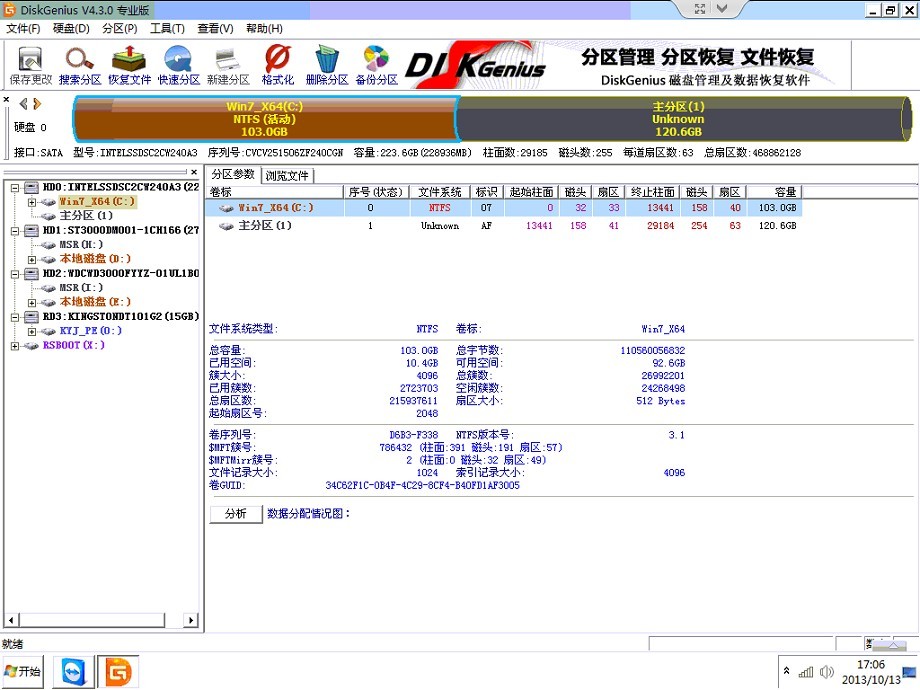Click the 起始柱面 column header
This screenshot has width=920, height=690.
pos(531,192)
